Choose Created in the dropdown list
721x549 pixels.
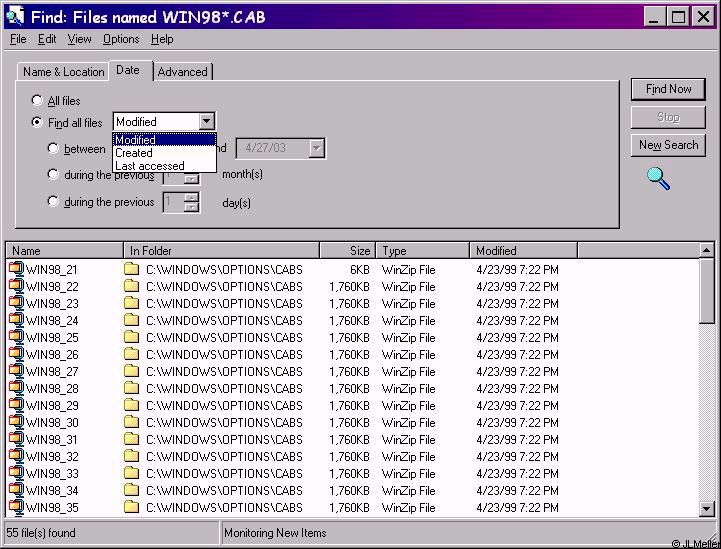coord(164,153)
